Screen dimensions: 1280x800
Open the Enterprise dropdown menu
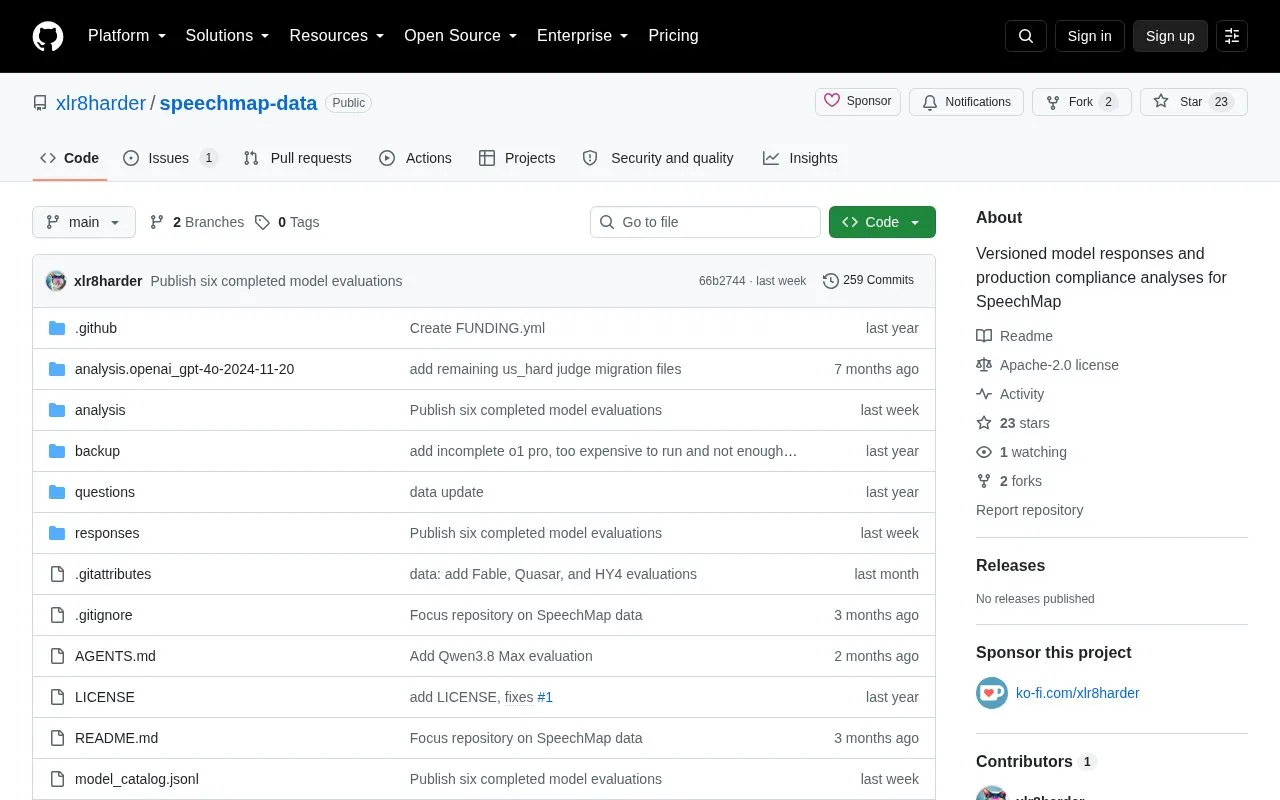(x=583, y=36)
